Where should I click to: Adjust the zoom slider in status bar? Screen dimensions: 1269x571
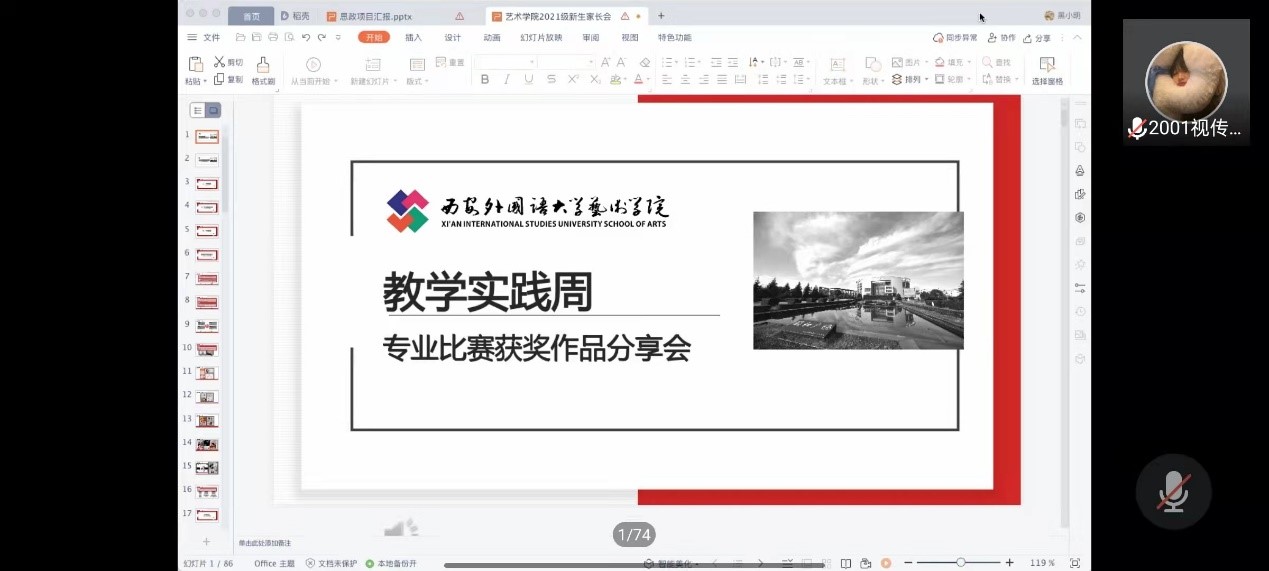coord(960,563)
